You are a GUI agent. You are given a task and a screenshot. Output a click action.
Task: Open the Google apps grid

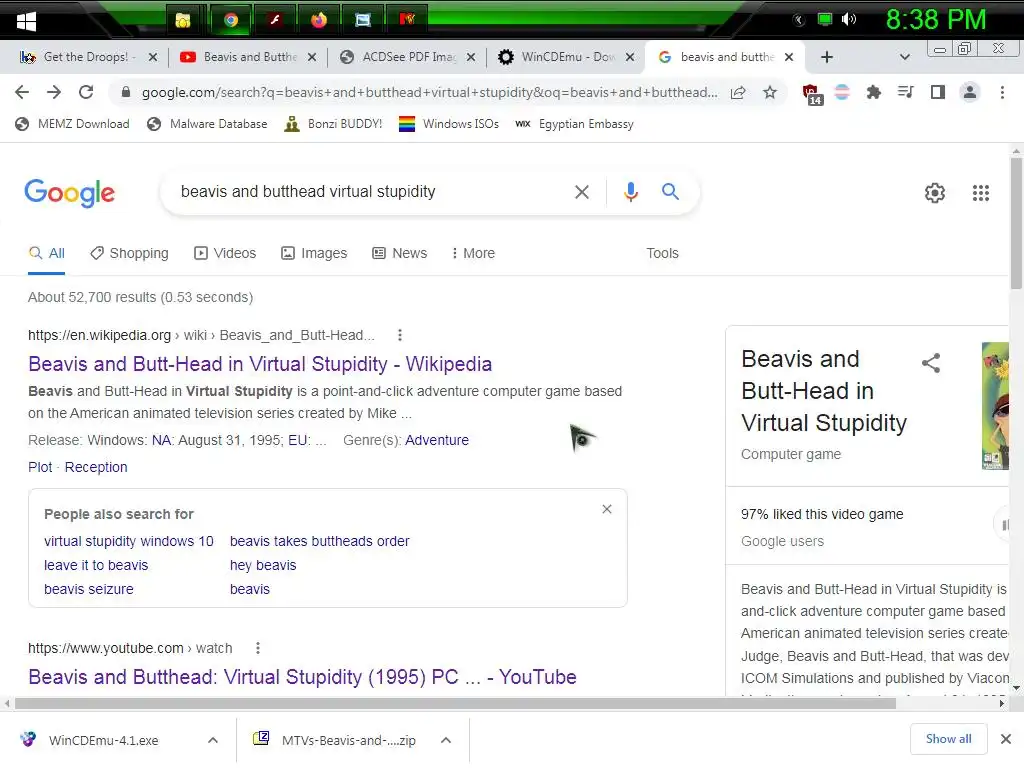pos(980,193)
